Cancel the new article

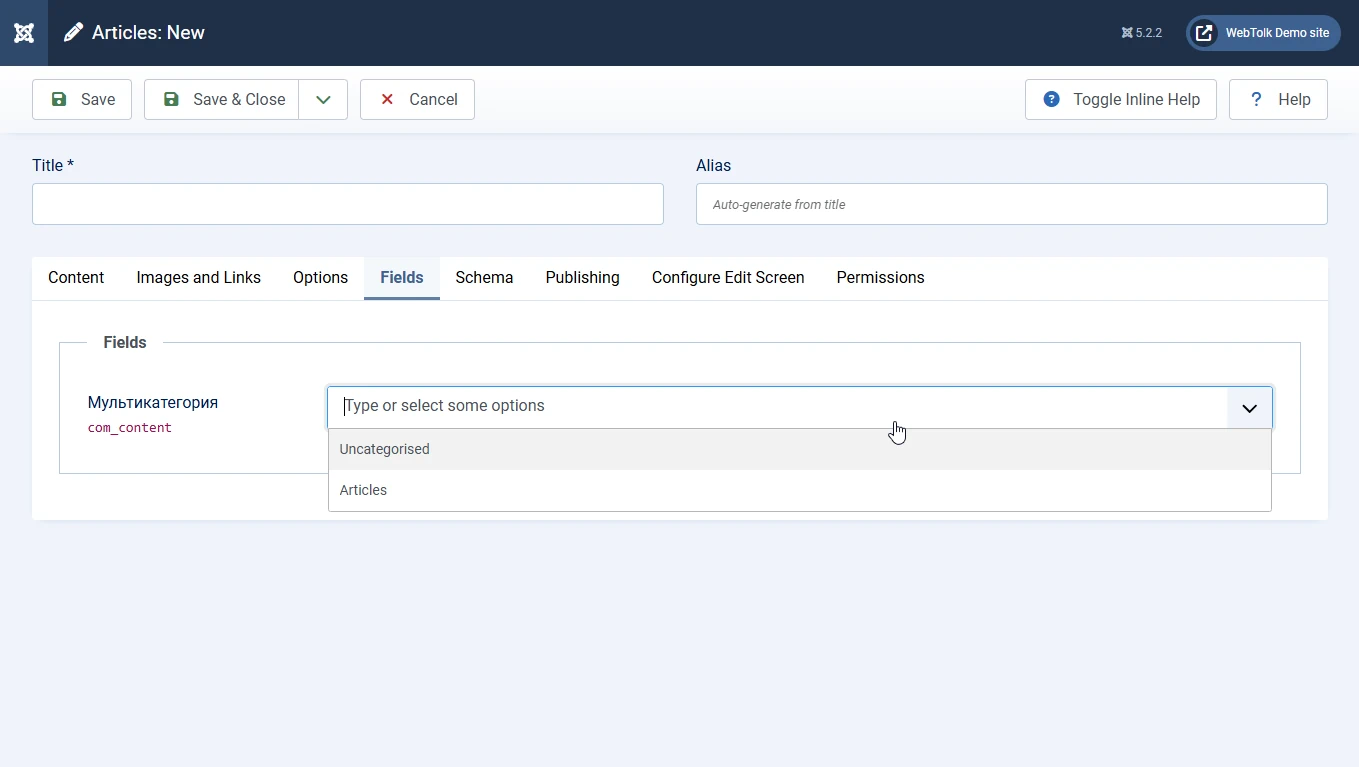point(417,100)
